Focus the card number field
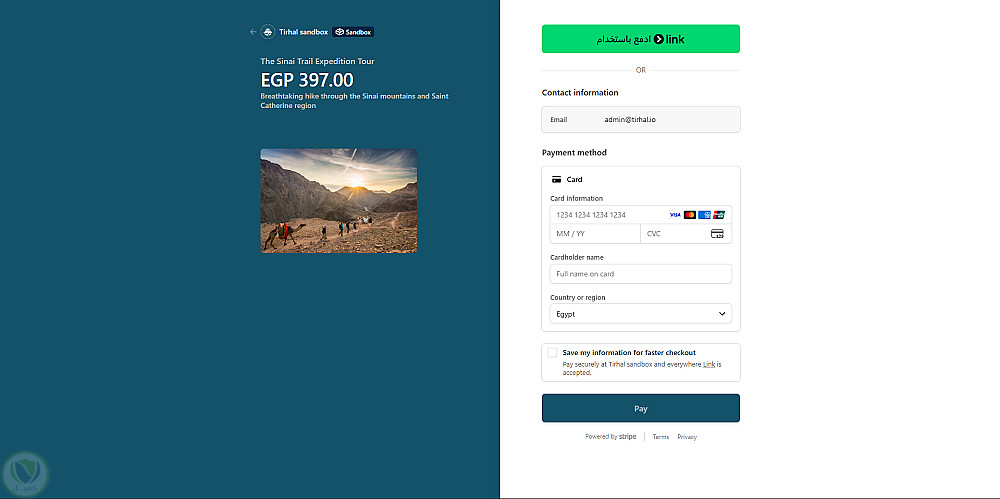The width and height of the screenshot is (1000, 499). 605,215
